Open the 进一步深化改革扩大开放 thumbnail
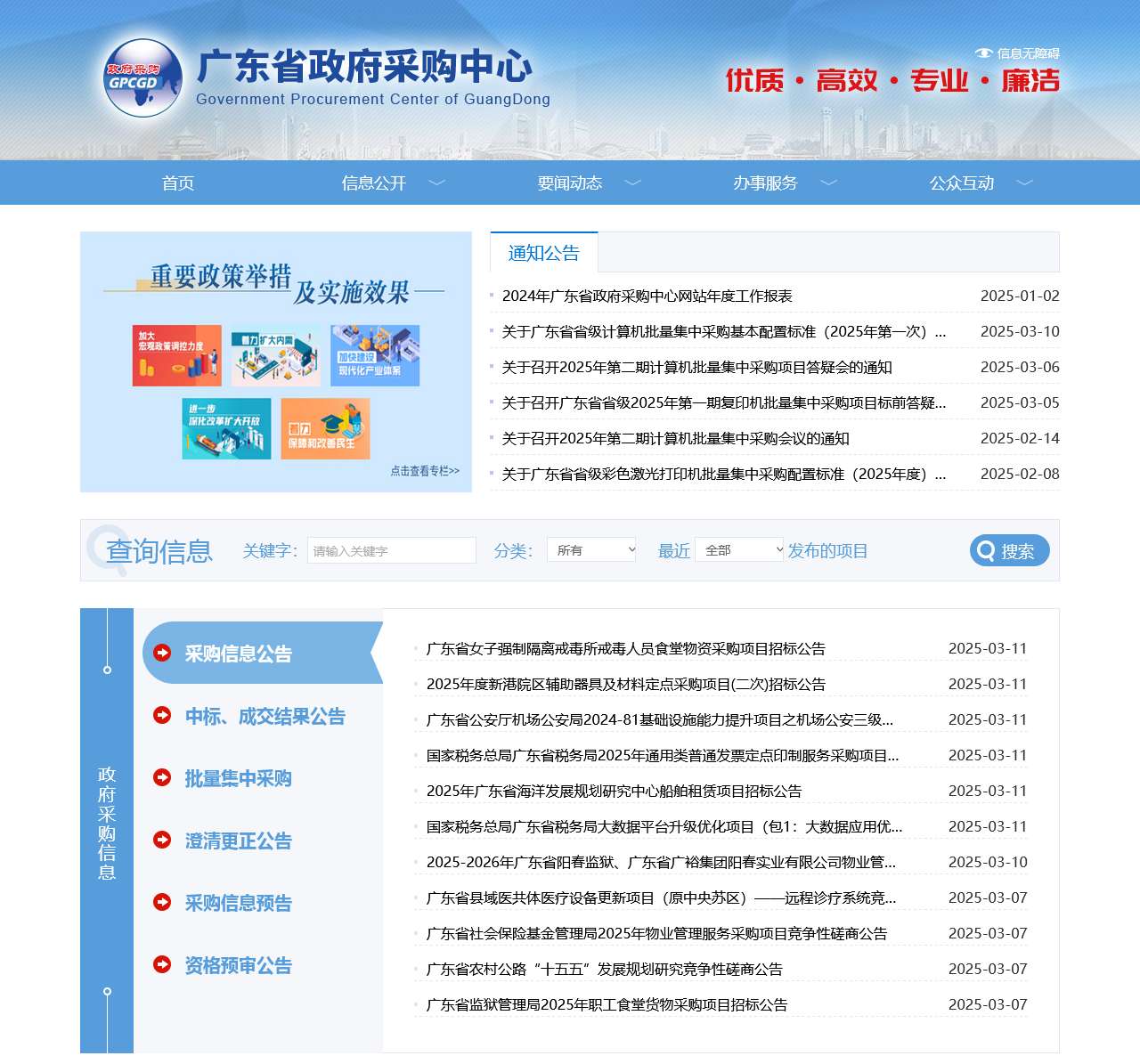This screenshot has height=1064, width=1140. (226, 428)
